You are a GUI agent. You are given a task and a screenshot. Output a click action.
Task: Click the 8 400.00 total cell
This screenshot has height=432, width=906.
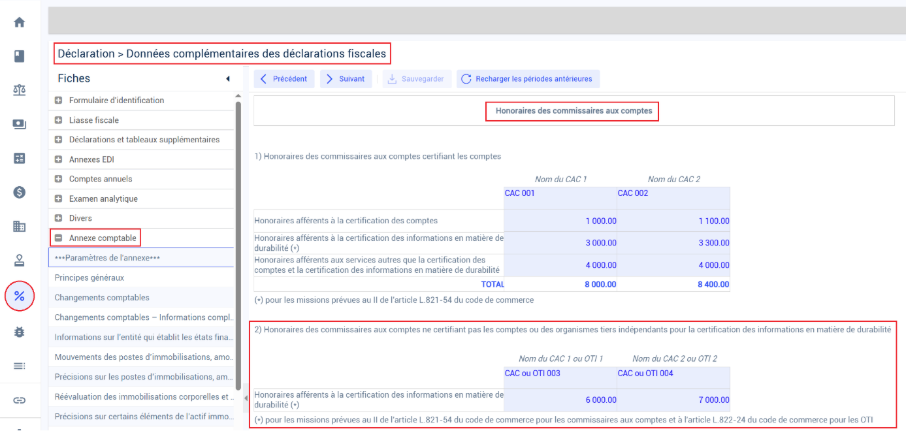click(x=673, y=284)
